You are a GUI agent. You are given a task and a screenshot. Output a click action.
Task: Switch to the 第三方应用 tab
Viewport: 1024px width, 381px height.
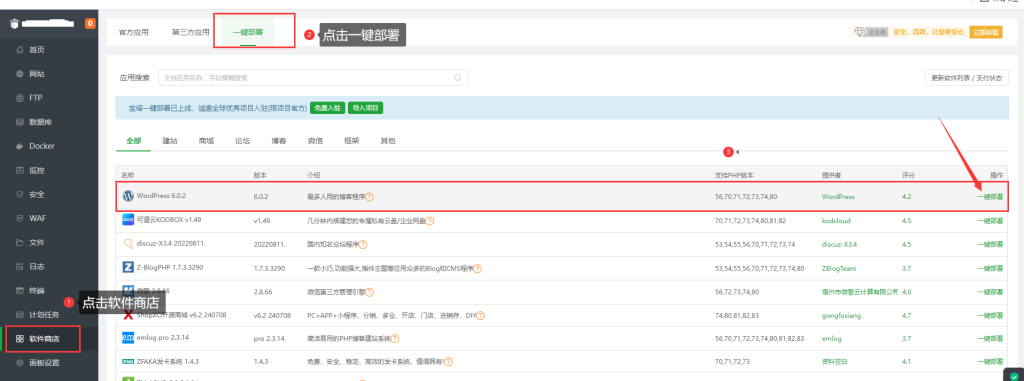191,32
